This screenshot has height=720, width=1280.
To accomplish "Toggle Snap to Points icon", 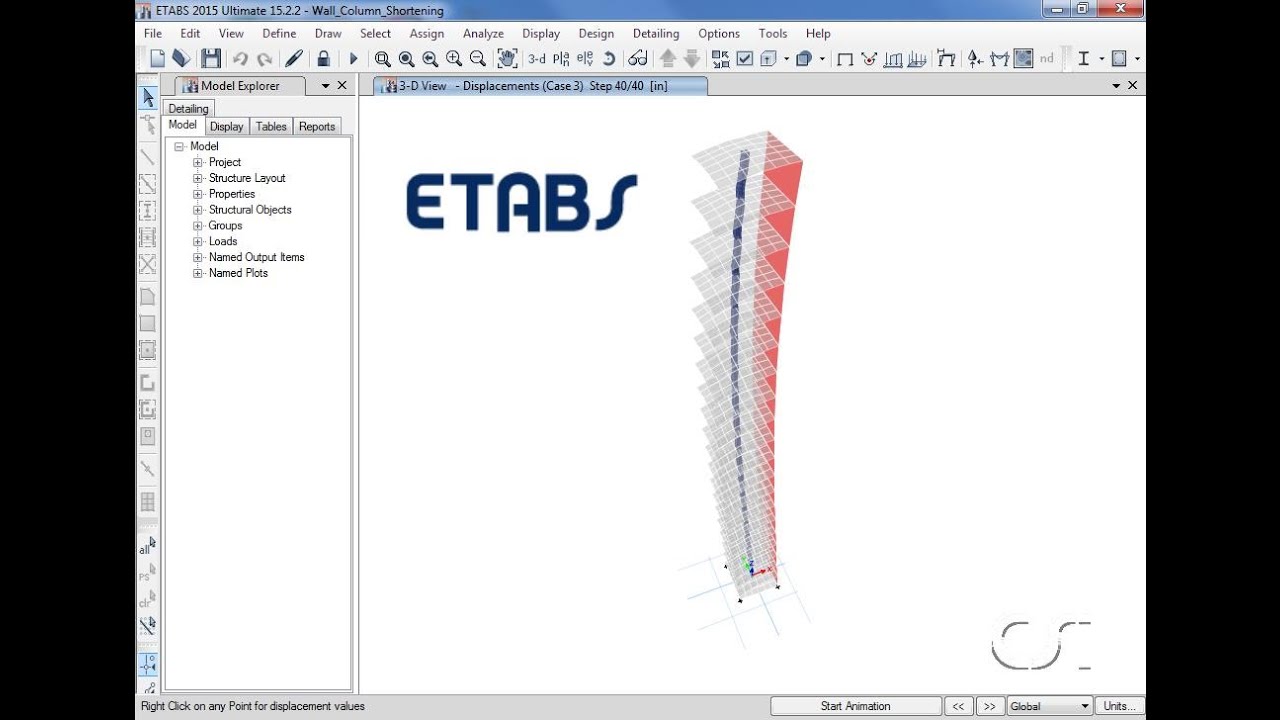I will click(148, 664).
